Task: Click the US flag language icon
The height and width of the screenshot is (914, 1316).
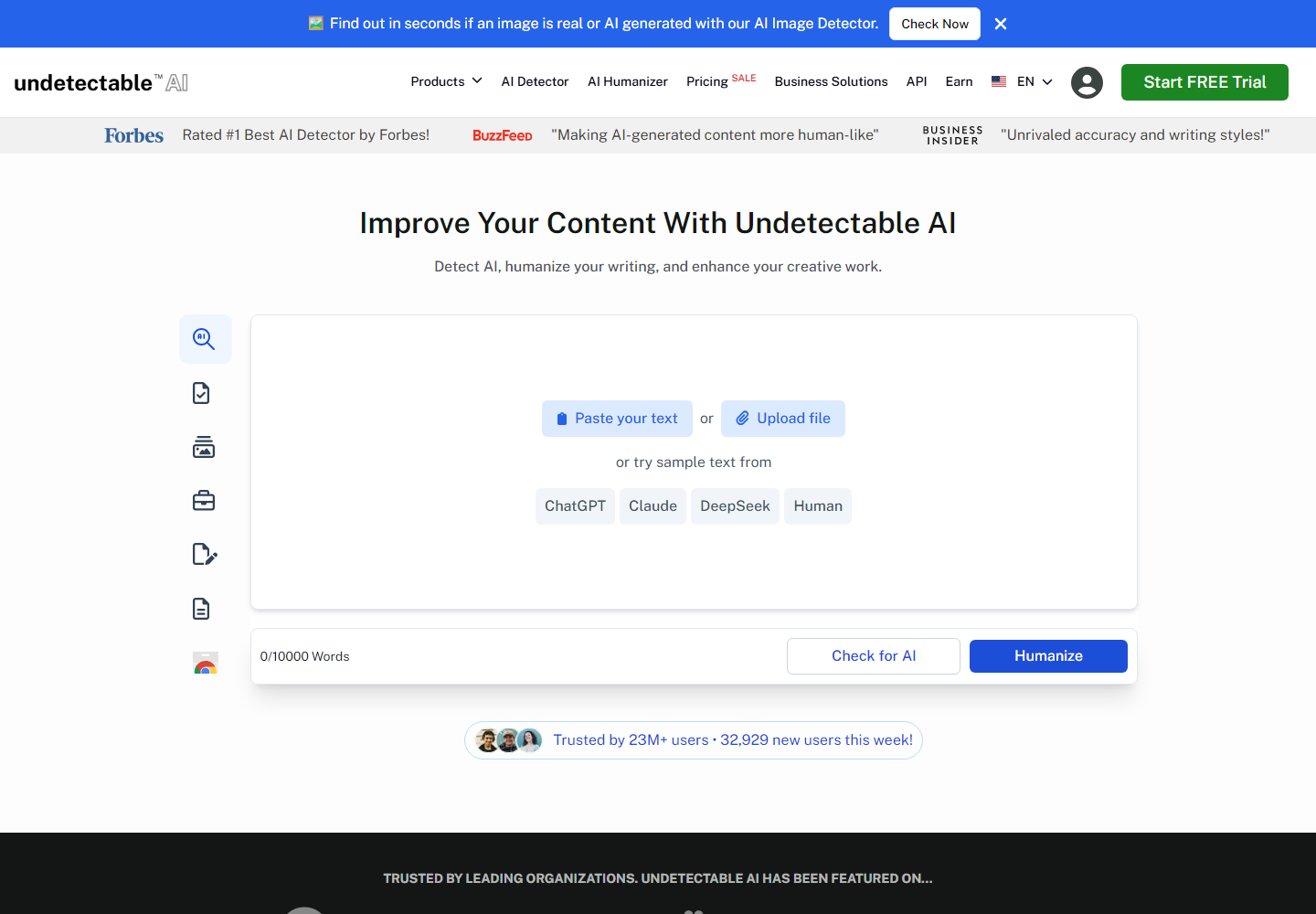Action: (999, 81)
